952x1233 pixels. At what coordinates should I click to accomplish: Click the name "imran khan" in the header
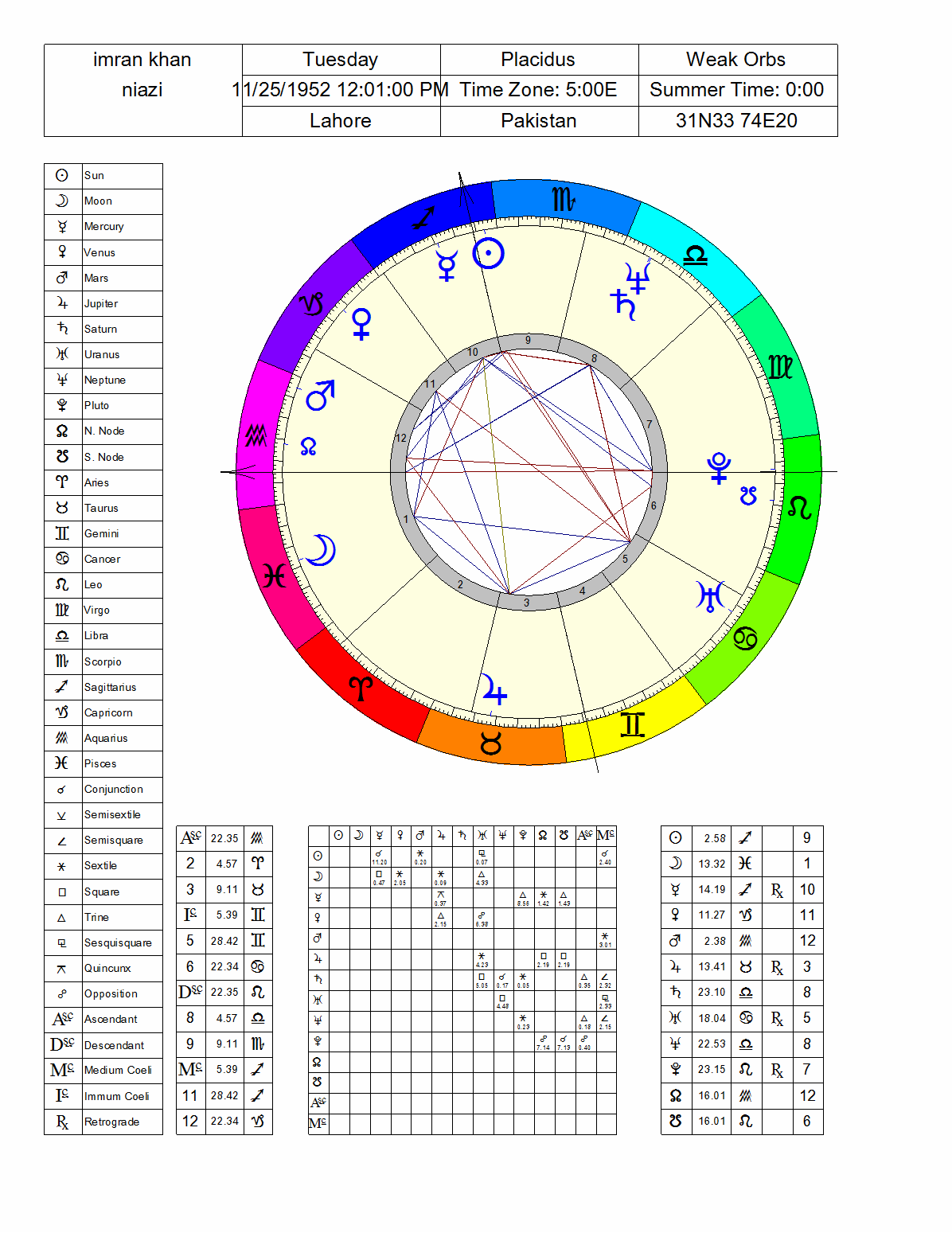[142, 60]
